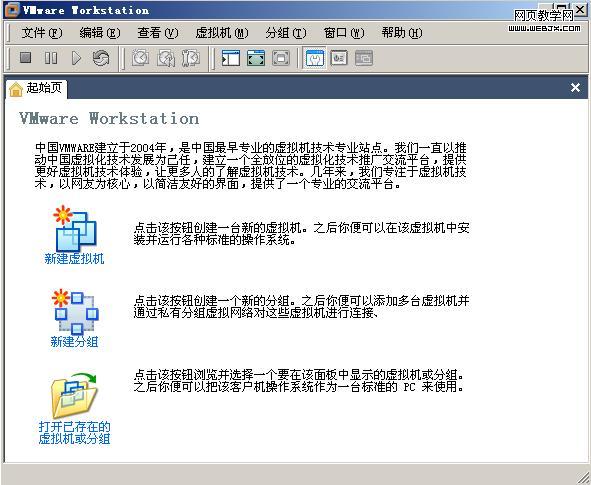The width and height of the screenshot is (591, 485).
Task: Select the 起始页 home tab
Action: 37,89
